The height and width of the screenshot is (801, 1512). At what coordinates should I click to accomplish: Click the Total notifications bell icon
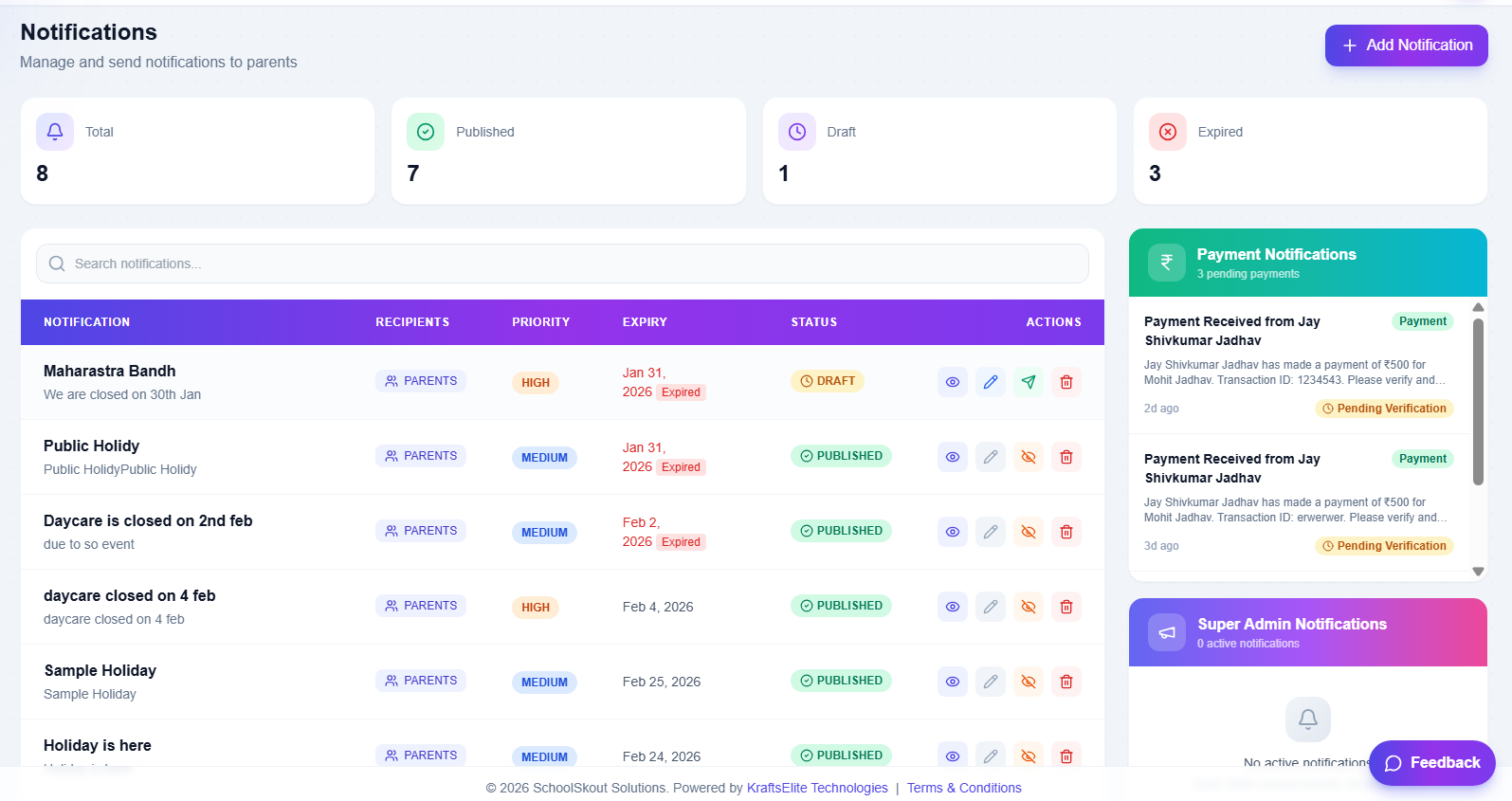pyautogui.click(x=55, y=132)
